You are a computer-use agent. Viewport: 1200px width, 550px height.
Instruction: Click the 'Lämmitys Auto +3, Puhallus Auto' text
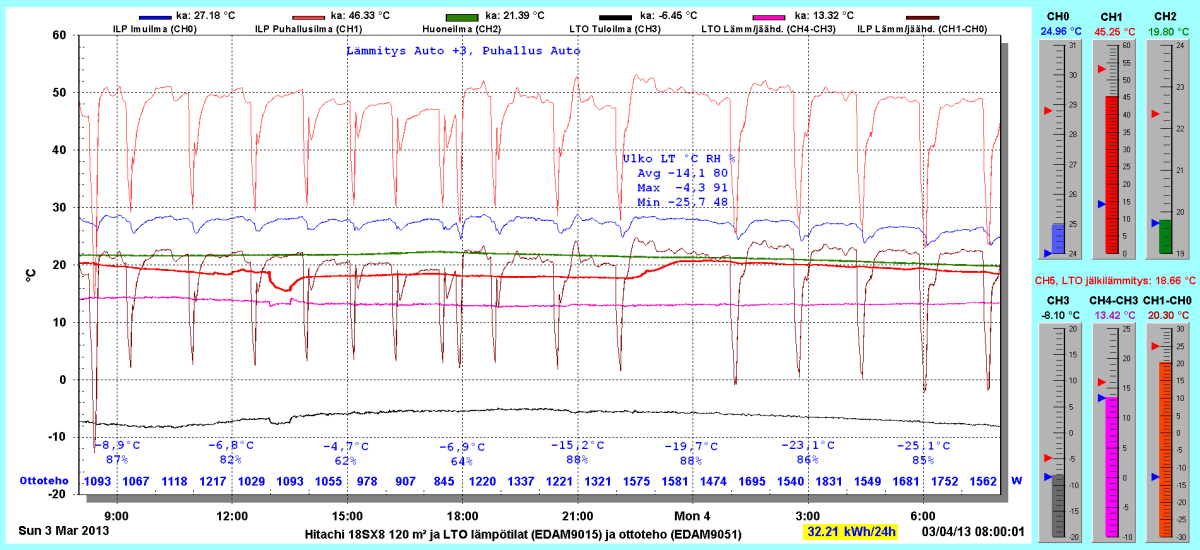(x=463, y=50)
